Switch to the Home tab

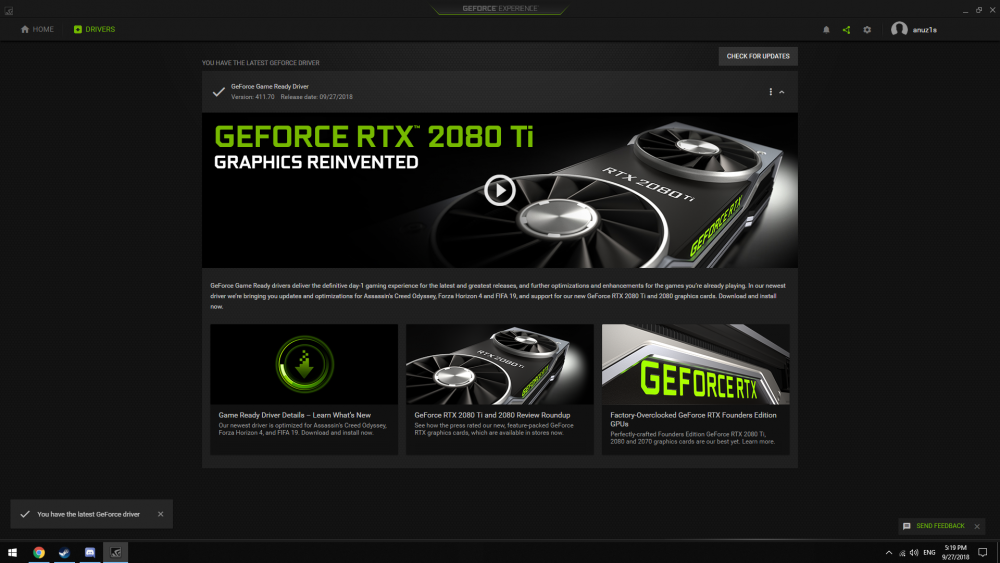[37, 29]
